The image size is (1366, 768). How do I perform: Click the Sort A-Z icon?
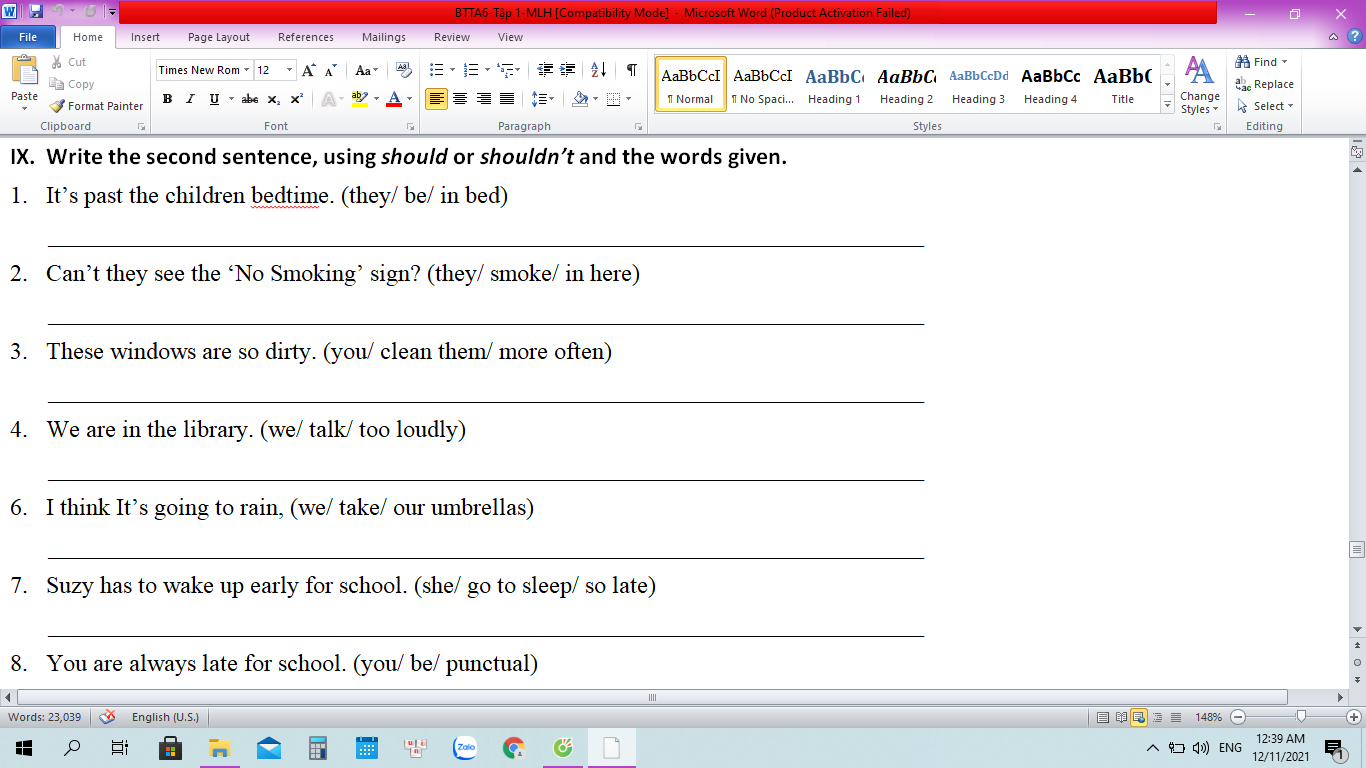click(599, 70)
